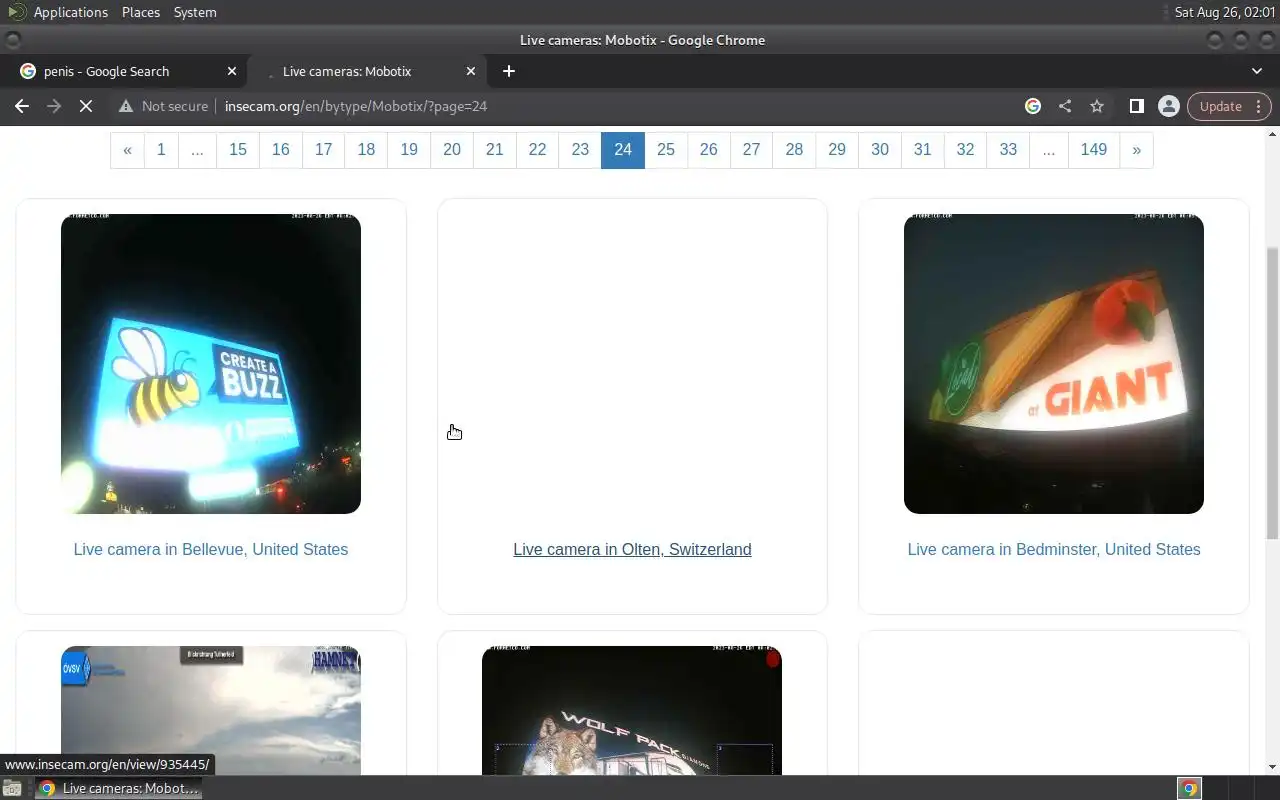Jump to page 20
This screenshot has height=800, width=1280.
452,150
